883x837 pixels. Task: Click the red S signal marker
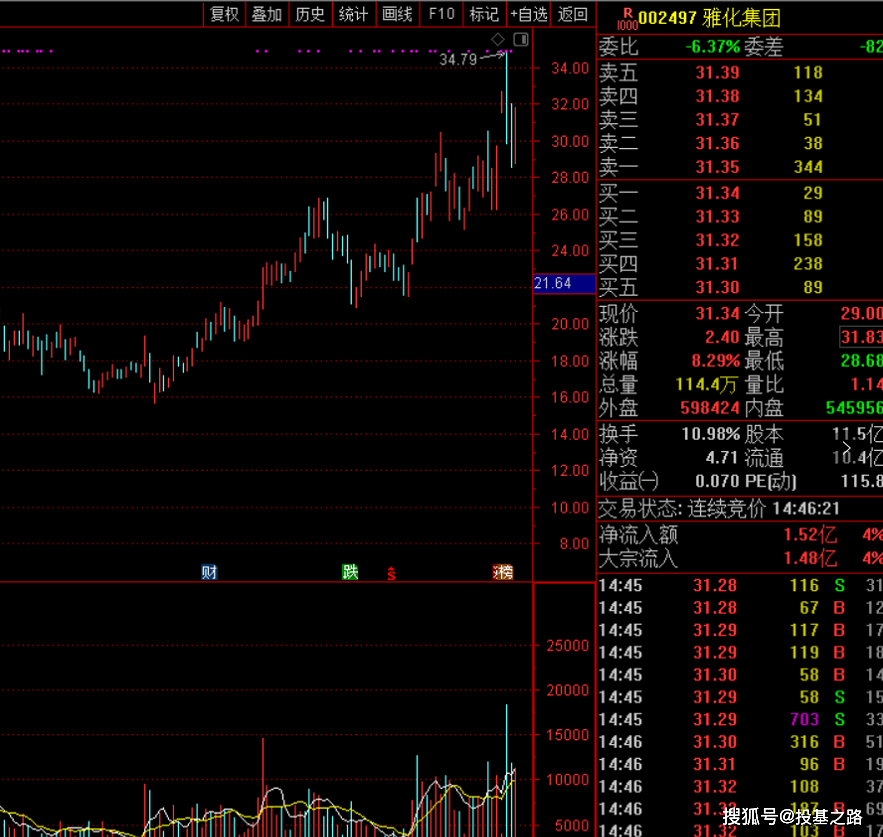click(391, 573)
